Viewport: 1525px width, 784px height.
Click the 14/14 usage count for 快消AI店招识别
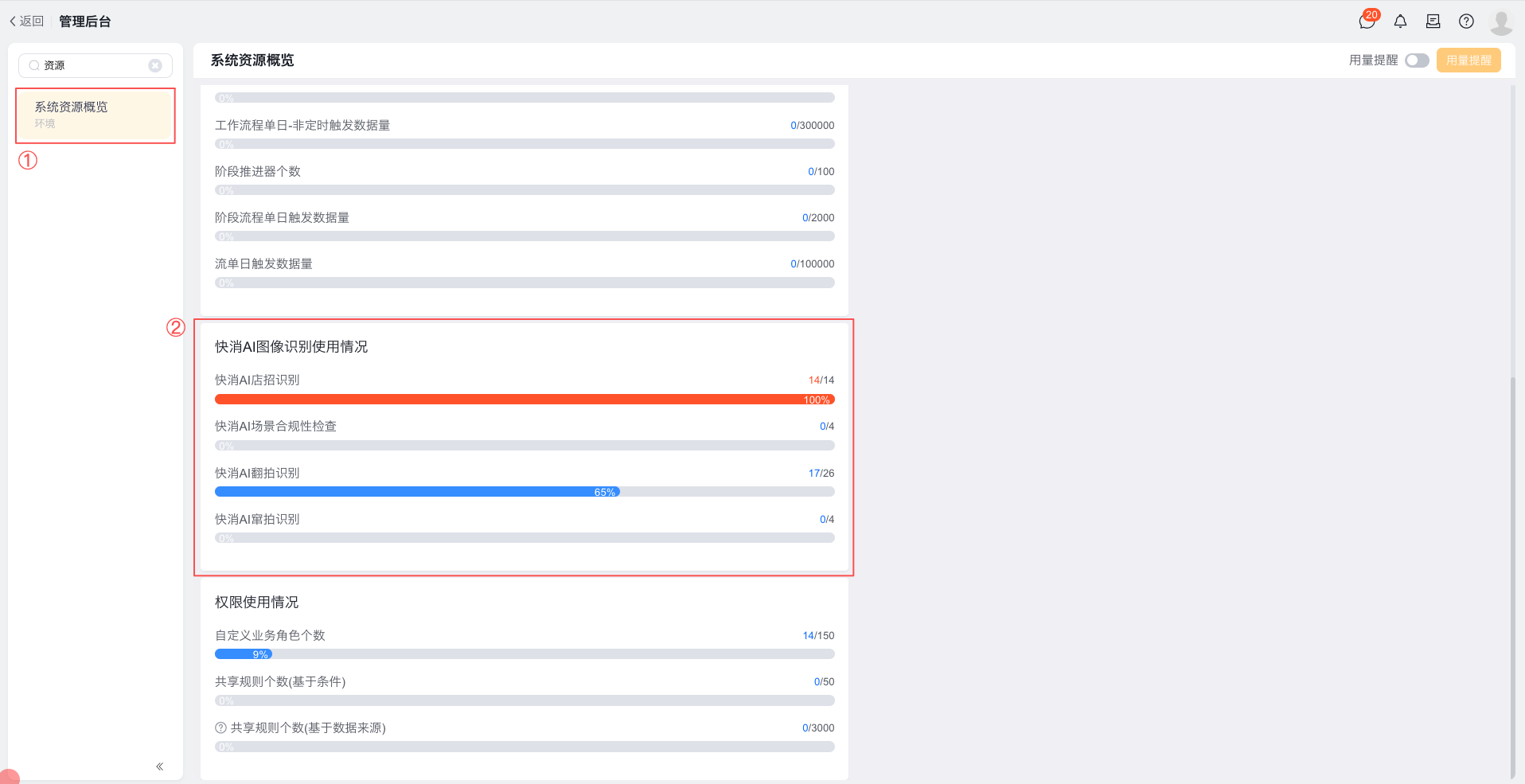pos(821,380)
